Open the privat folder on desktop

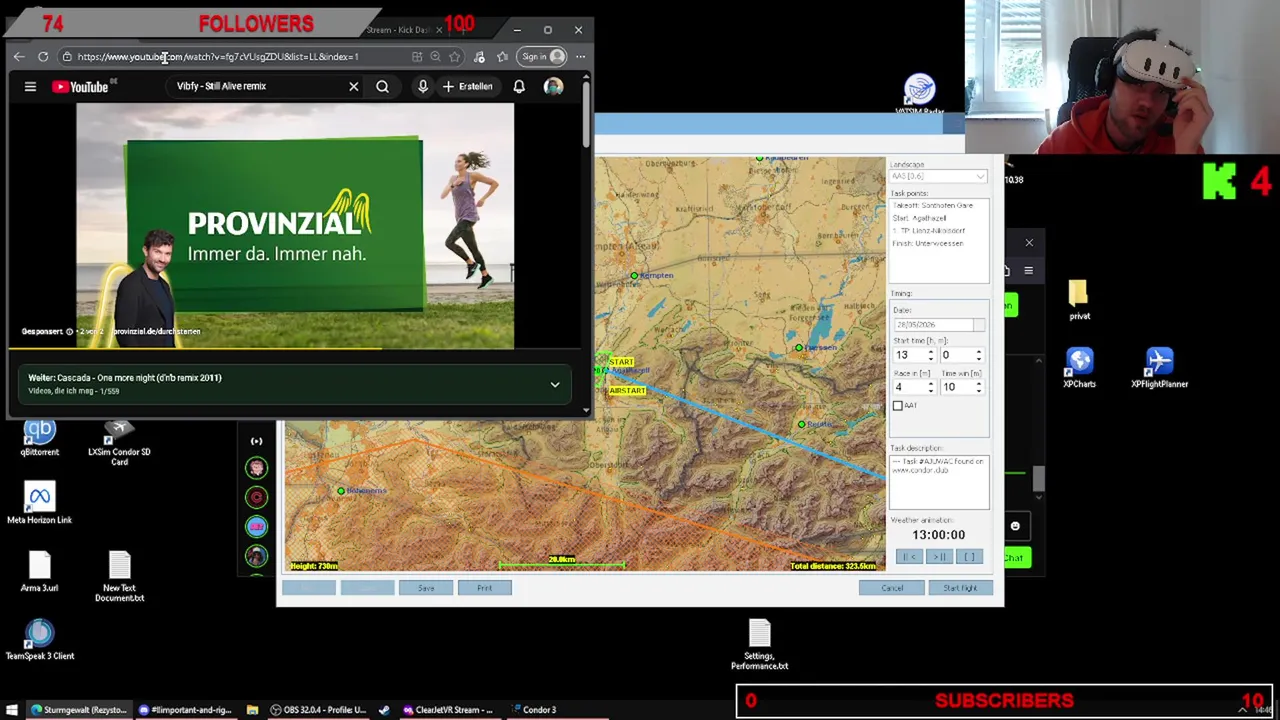pyautogui.click(x=1079, y=300)
